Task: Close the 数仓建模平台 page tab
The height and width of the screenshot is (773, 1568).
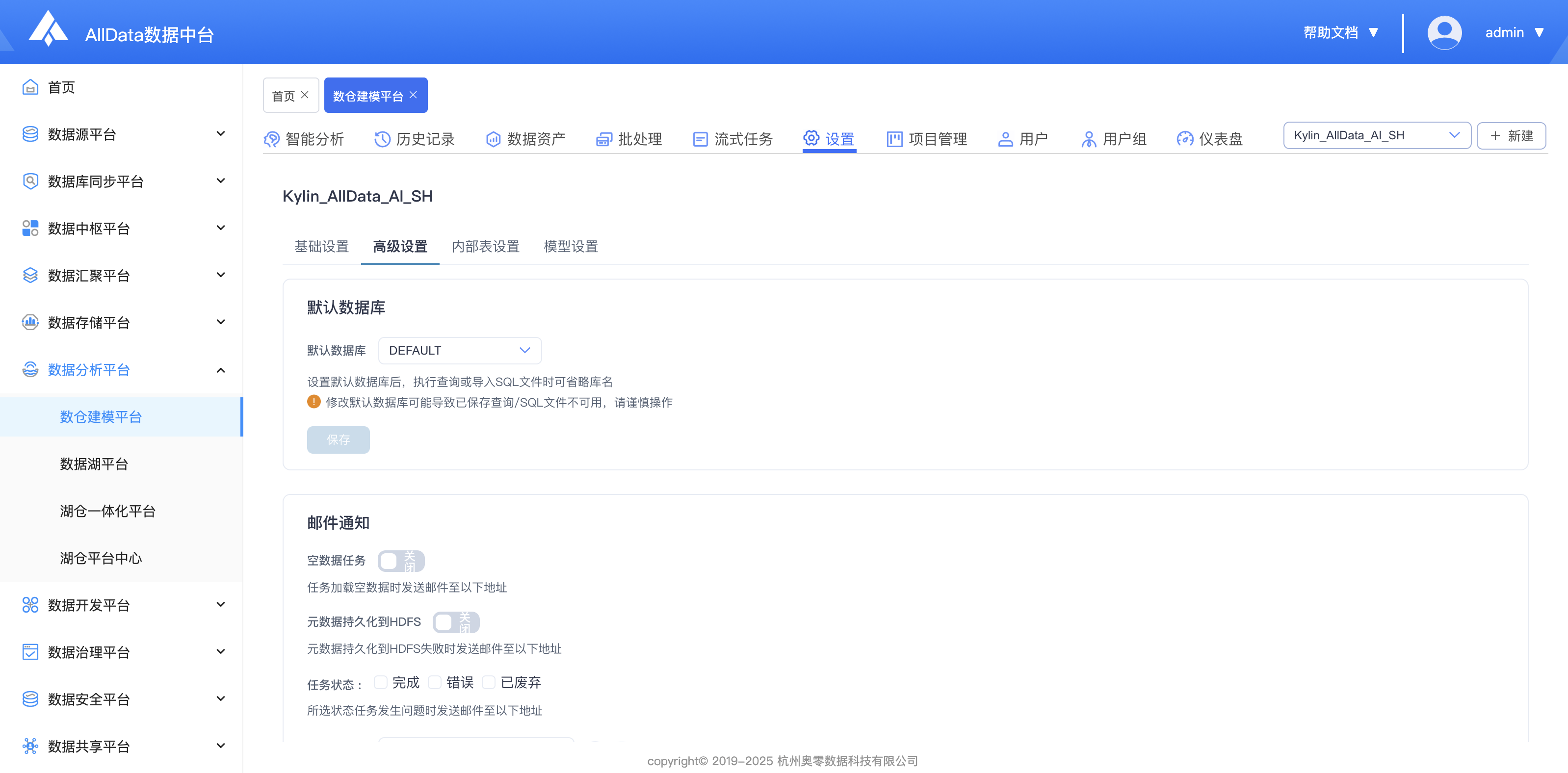Action: (x=413, y=95)
